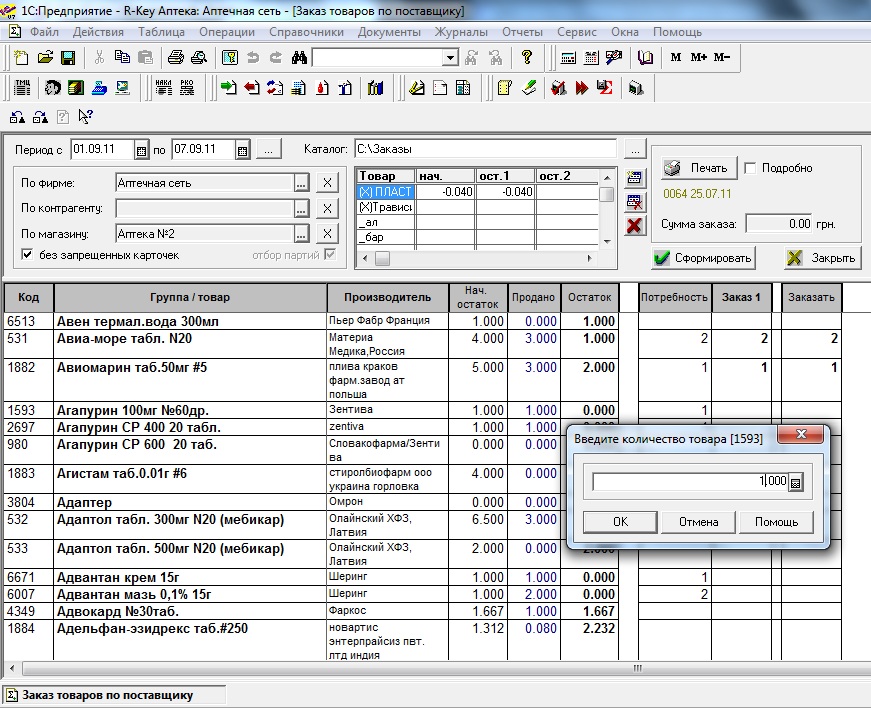Click the print preview magnifier icon
871x708 pixels.
(198, 58)
